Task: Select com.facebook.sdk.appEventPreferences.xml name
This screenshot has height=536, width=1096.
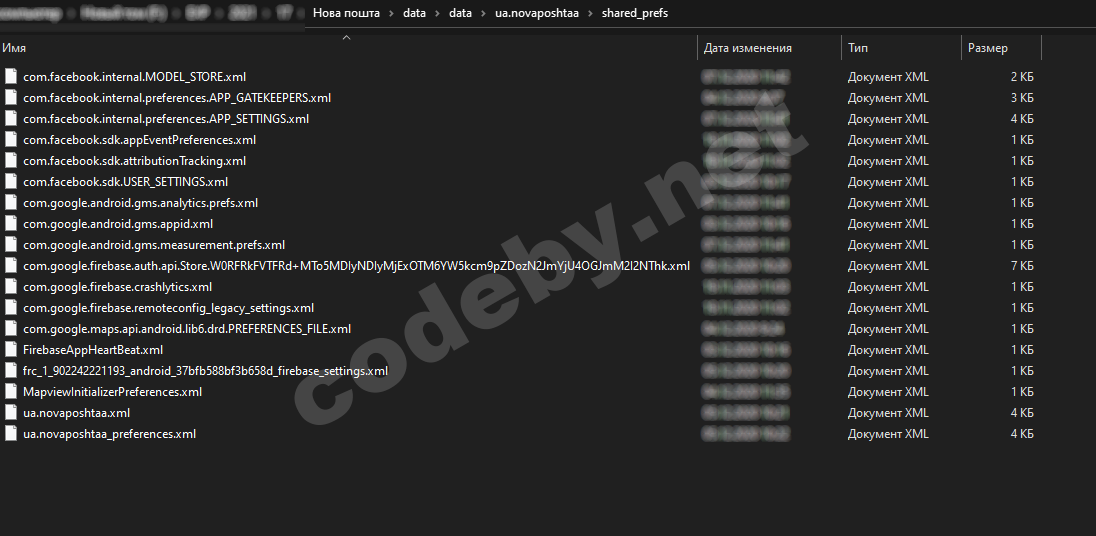Action: pyautogui.click(x=139, y=140)
